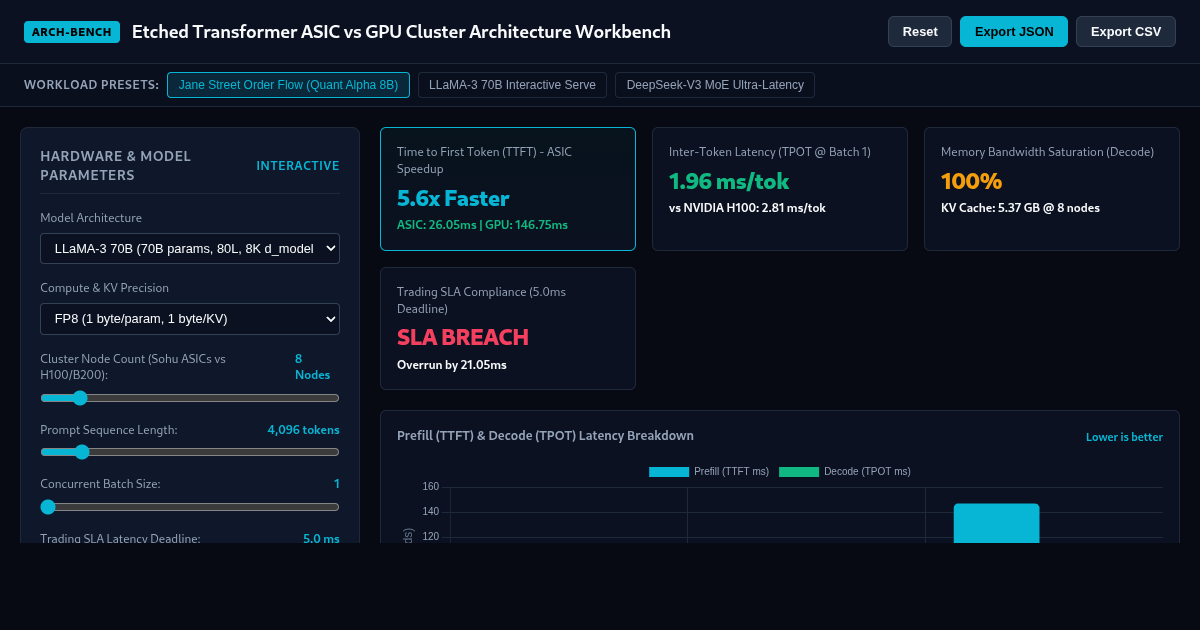Click the '4,096 tokens' value
Screen dimensions: 1200x630
(303, 430)
